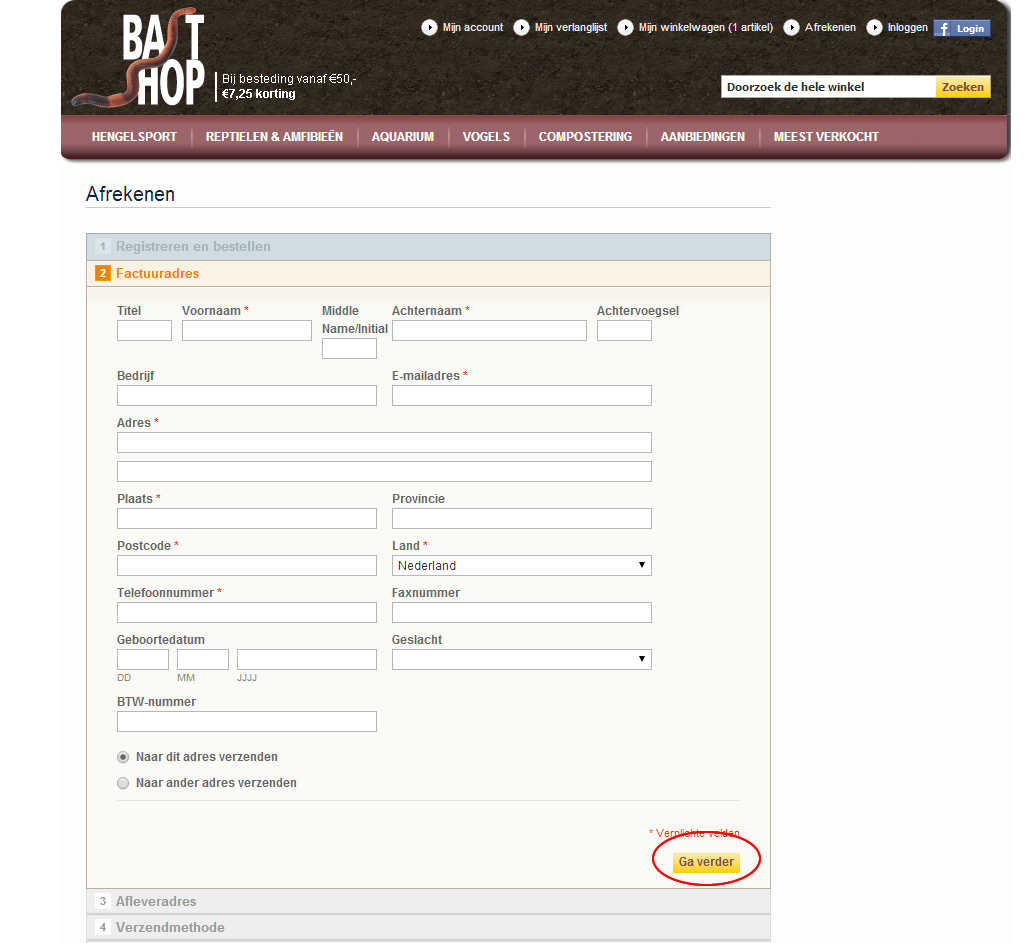Click the Provincie input field

521,518
